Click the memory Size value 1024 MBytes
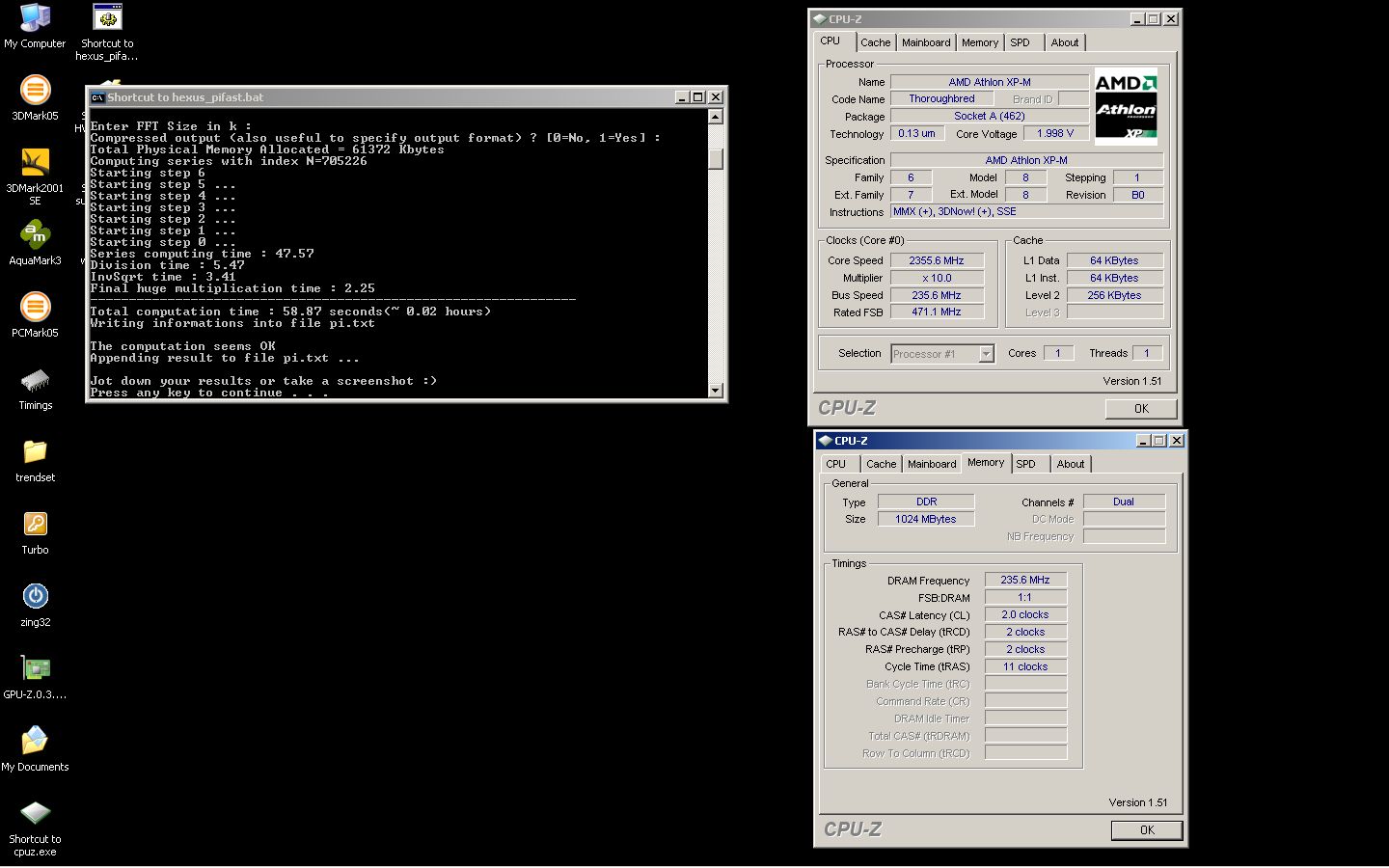This screenshot has width=1389, height=868. pos(926,520)
